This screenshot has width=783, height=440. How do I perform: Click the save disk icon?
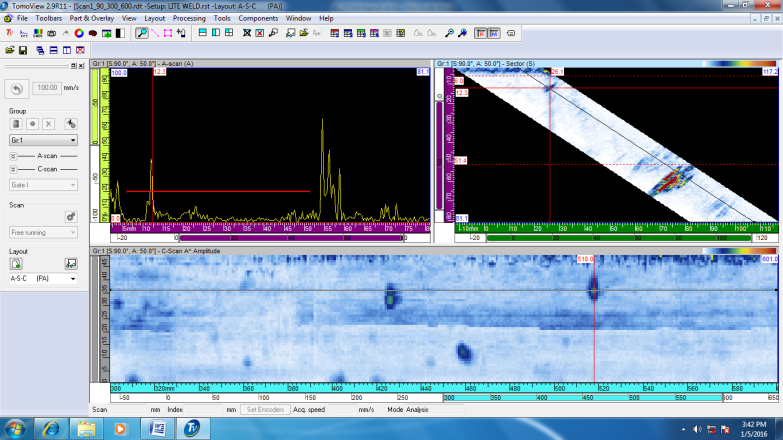click(x=22, y=50)
